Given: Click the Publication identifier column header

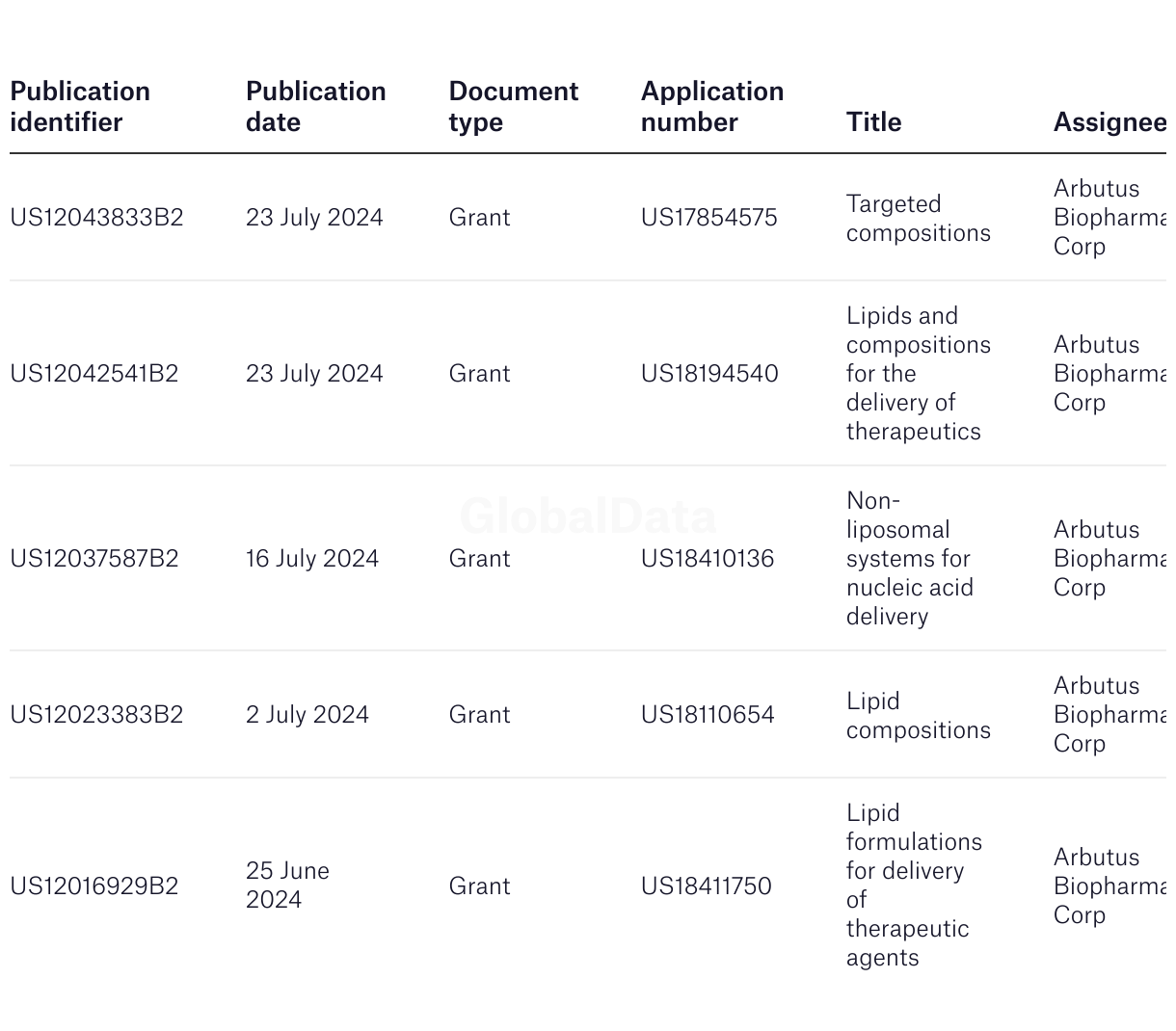Looking at the screenshot, I should click(80, 107).
